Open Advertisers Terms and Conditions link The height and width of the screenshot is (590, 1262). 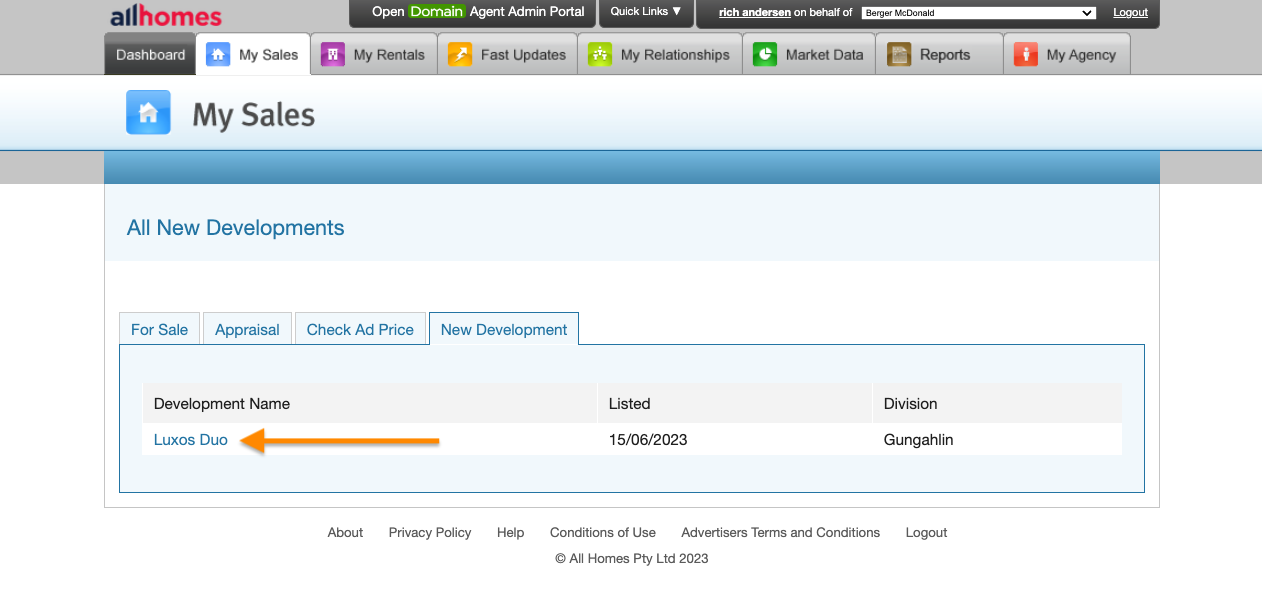pyautogui.click(x=780, y=533)
